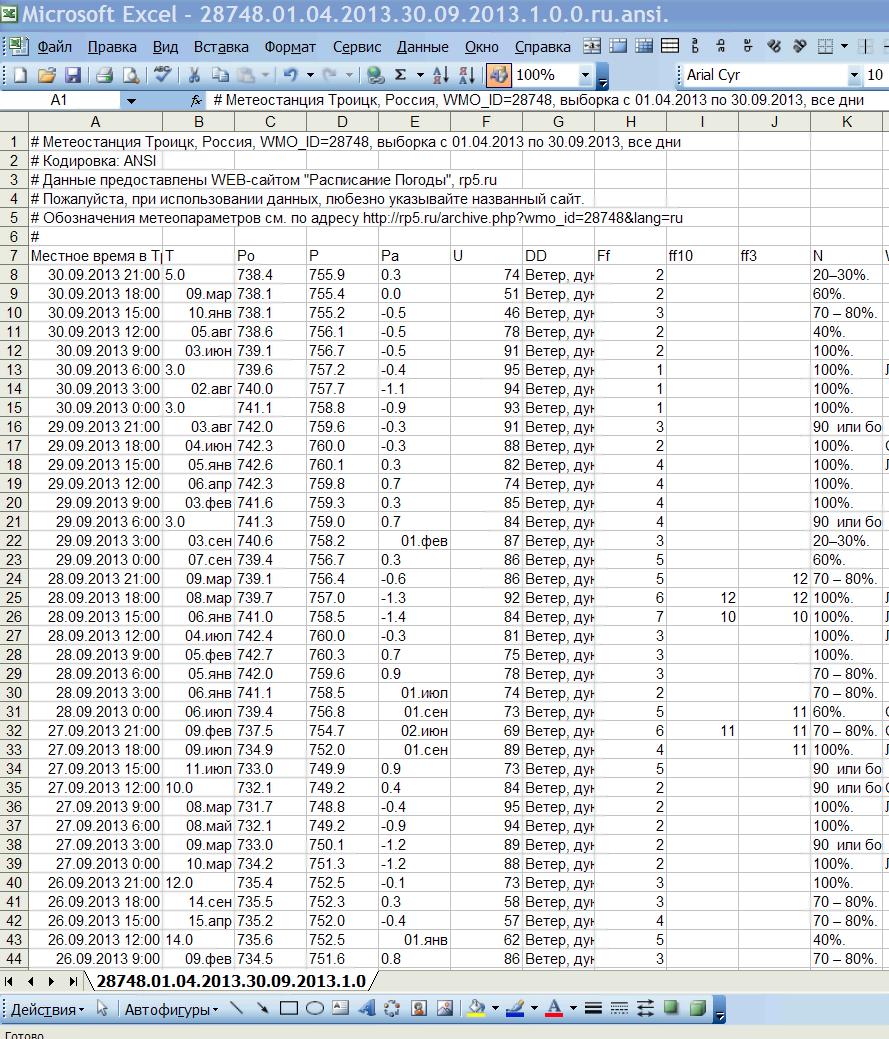The height and width of the screenshot is (1039, 889).
Task: Open the Данные menu
Action: coord(422,47)
